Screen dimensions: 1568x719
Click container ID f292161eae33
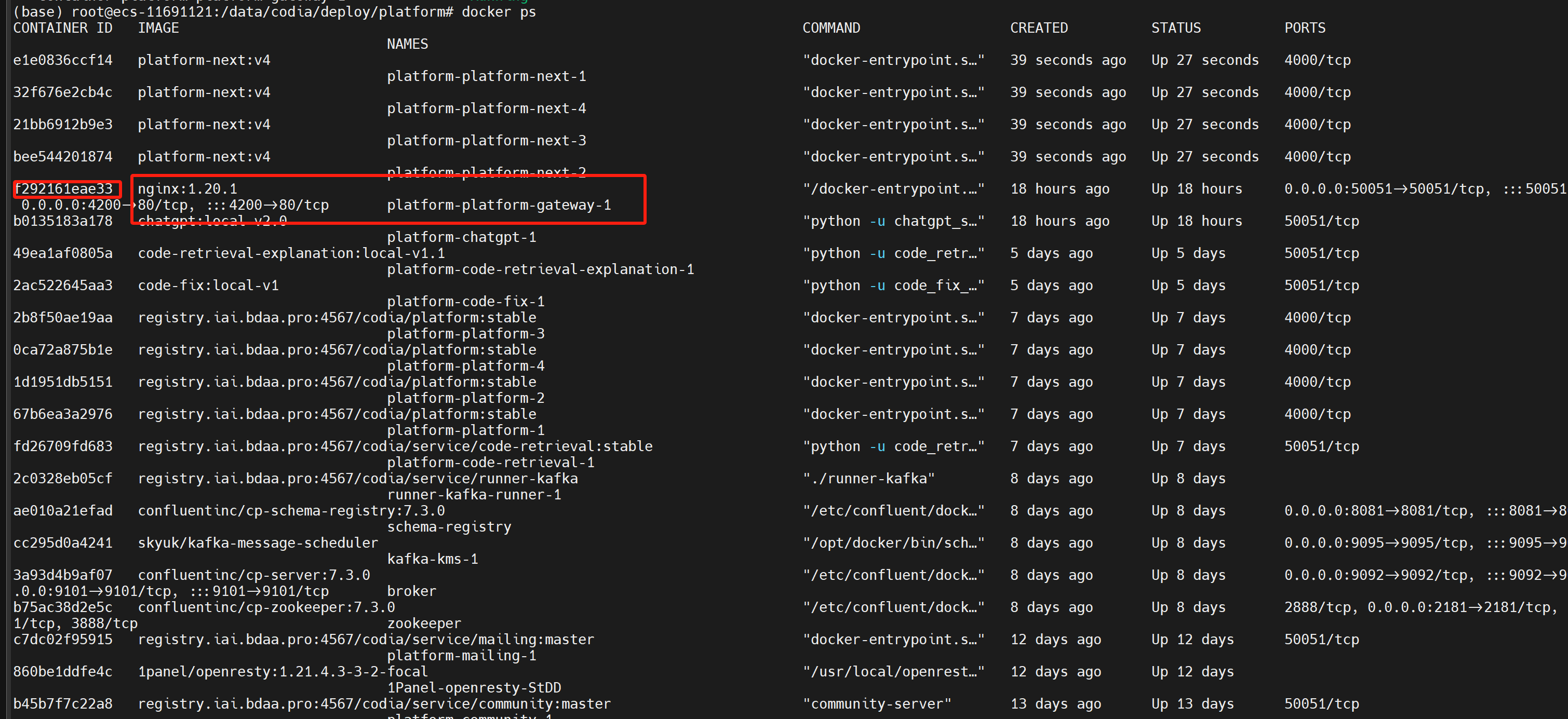click(x=63, y=188)
